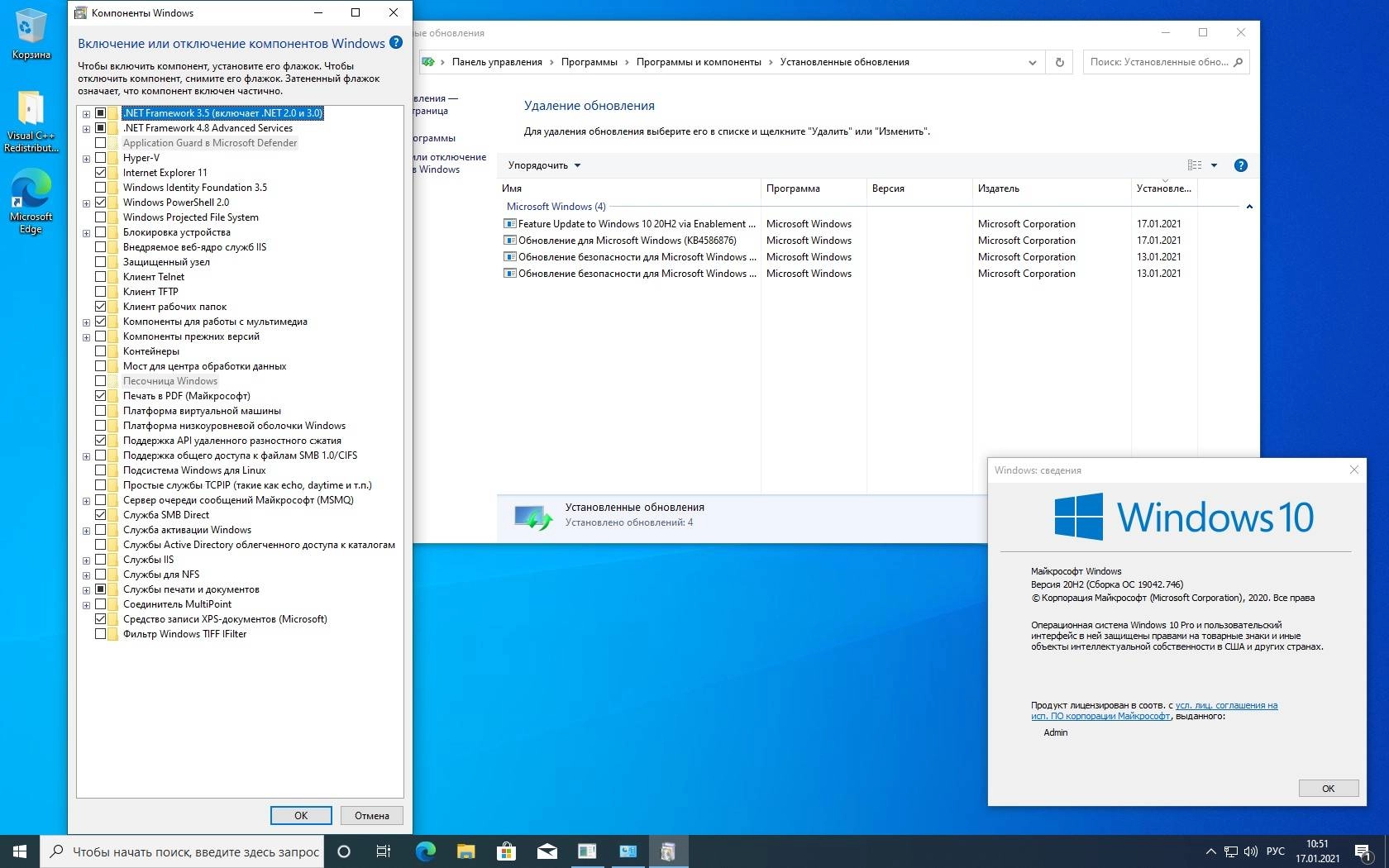
Task: Show hidden system tray icons
Action: click(1210, 851)
